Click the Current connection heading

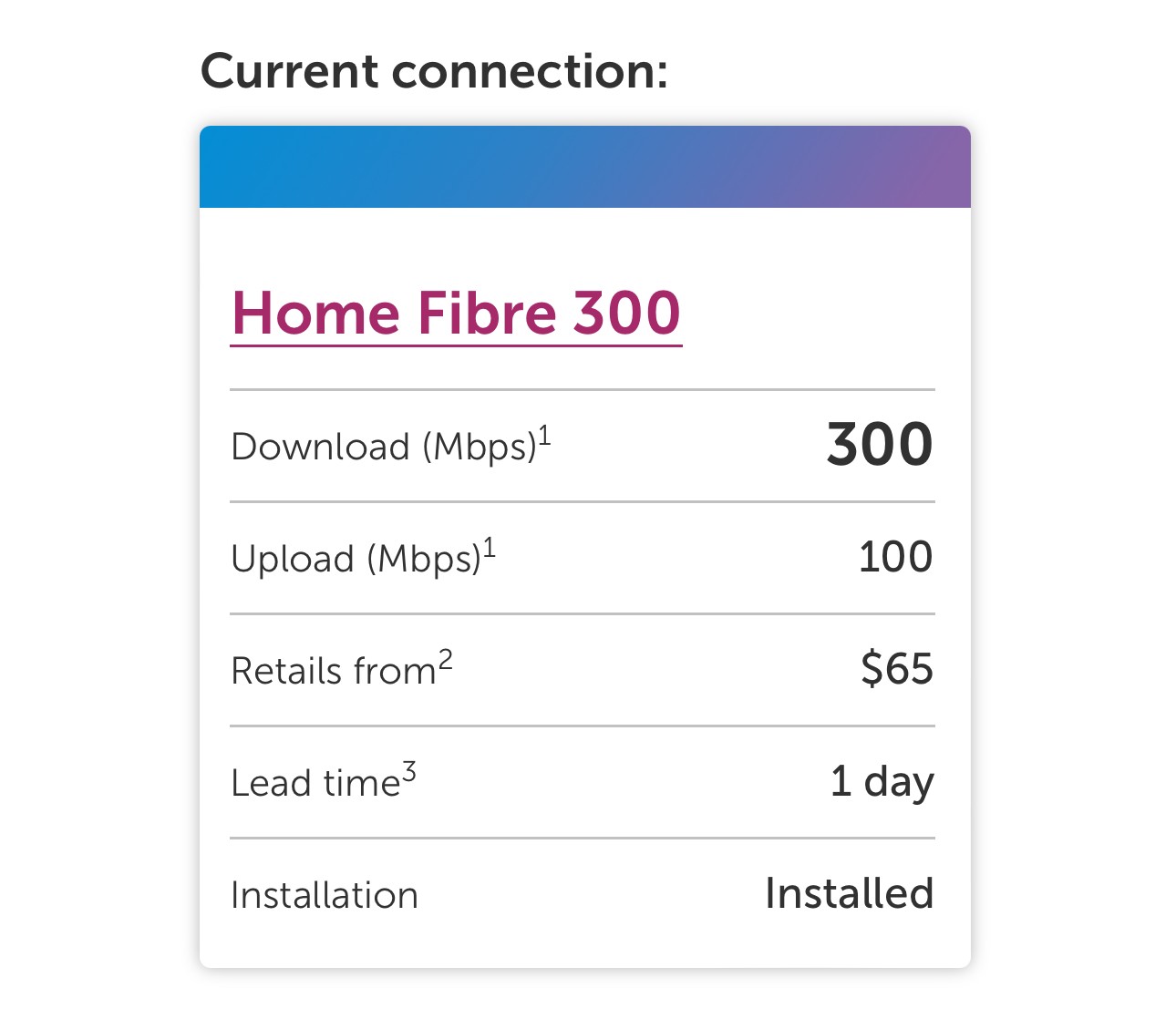[434, 71]
